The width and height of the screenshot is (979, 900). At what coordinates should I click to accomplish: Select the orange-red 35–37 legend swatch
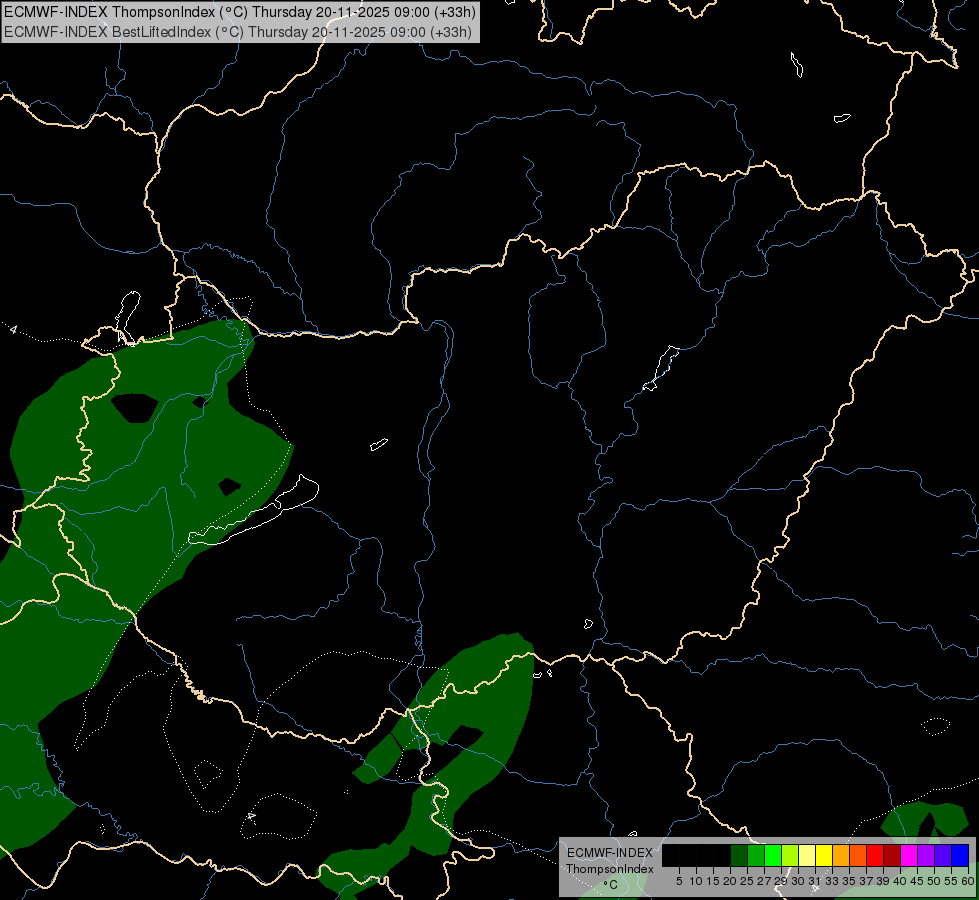pos(858,855)
